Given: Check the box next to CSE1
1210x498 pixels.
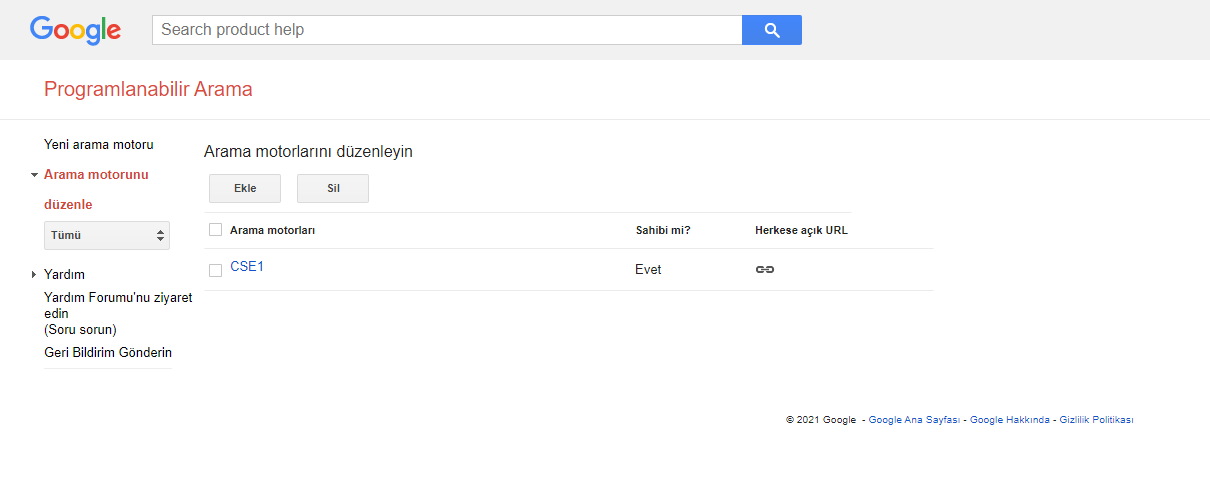Looking at the screenshot, I should (x=215, y=270).
